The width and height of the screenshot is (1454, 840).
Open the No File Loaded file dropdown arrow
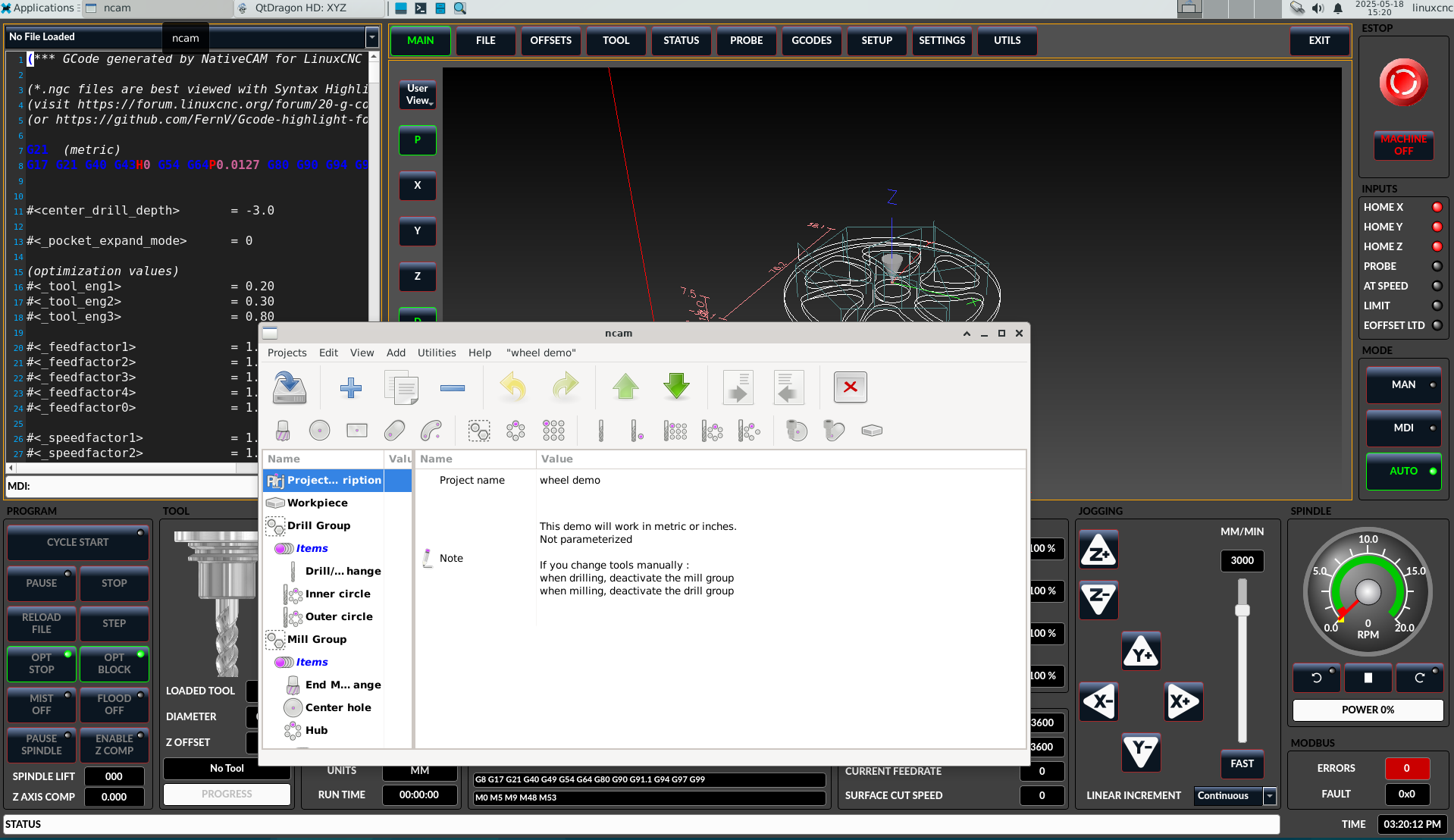click(371, 37)
